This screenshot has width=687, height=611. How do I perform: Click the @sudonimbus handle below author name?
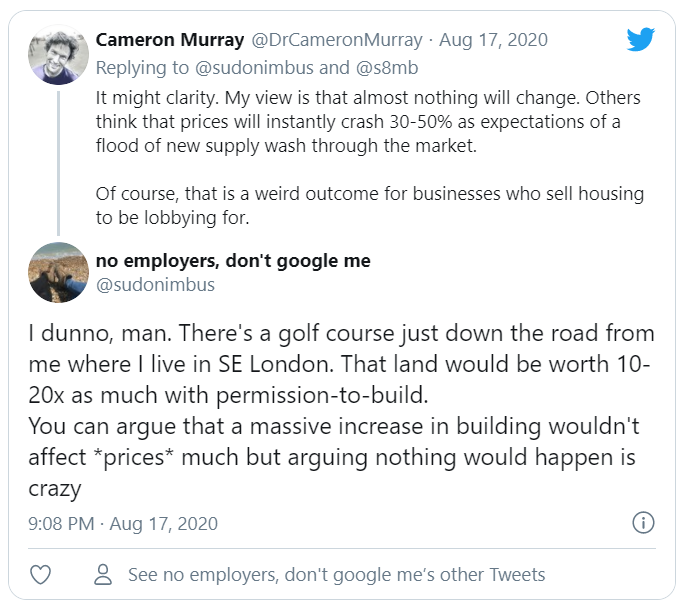point(155,285)
